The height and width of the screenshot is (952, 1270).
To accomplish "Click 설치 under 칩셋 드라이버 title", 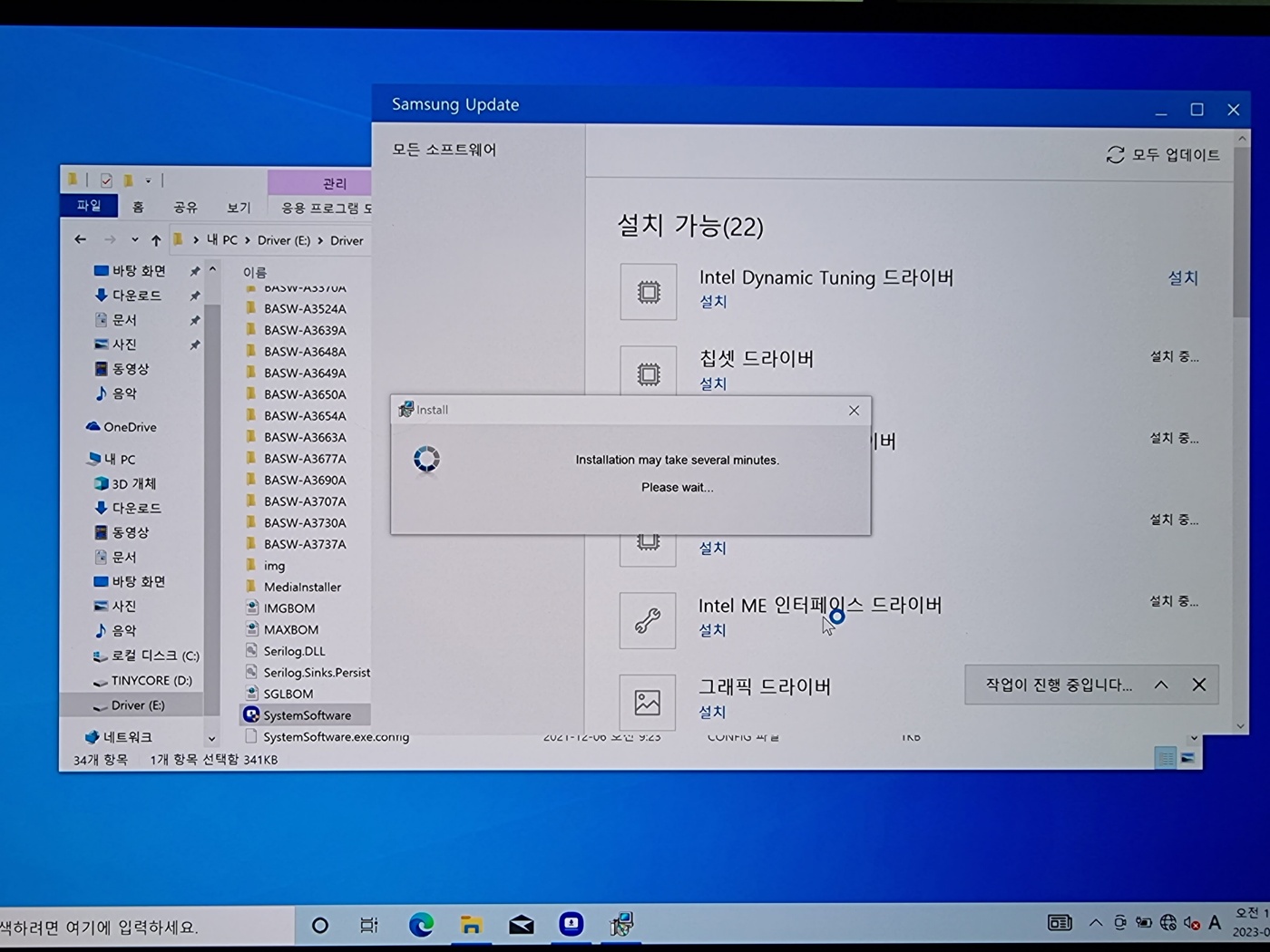I will [713, 384].
